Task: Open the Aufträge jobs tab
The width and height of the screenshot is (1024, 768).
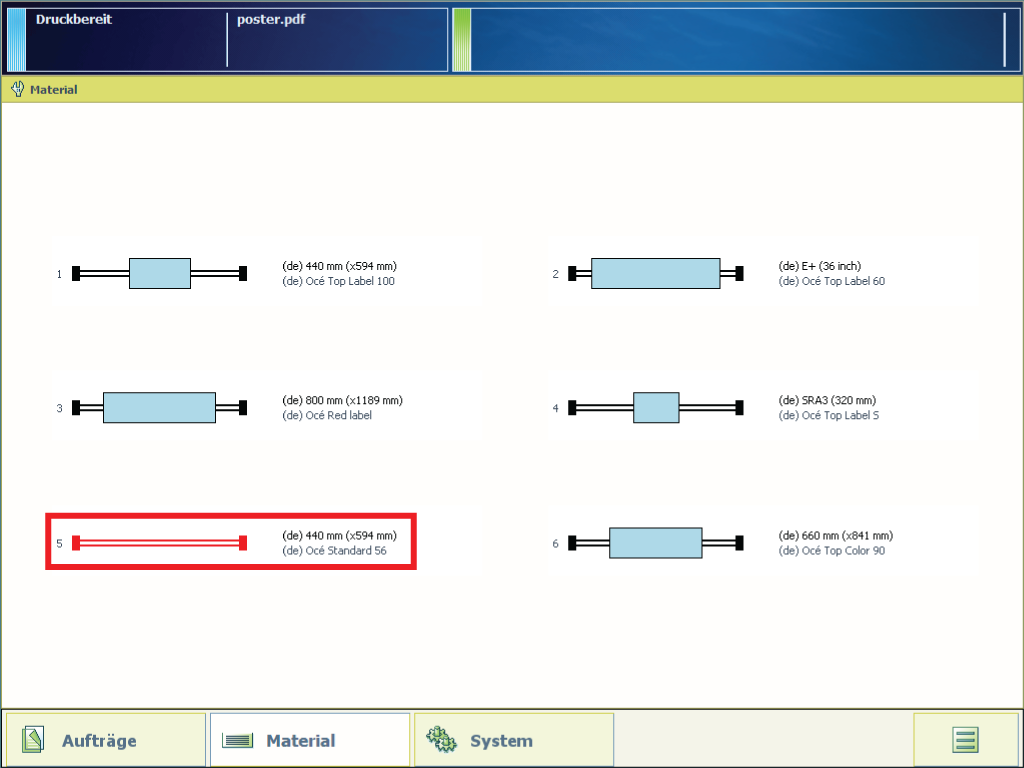Action: pos(106,740)
